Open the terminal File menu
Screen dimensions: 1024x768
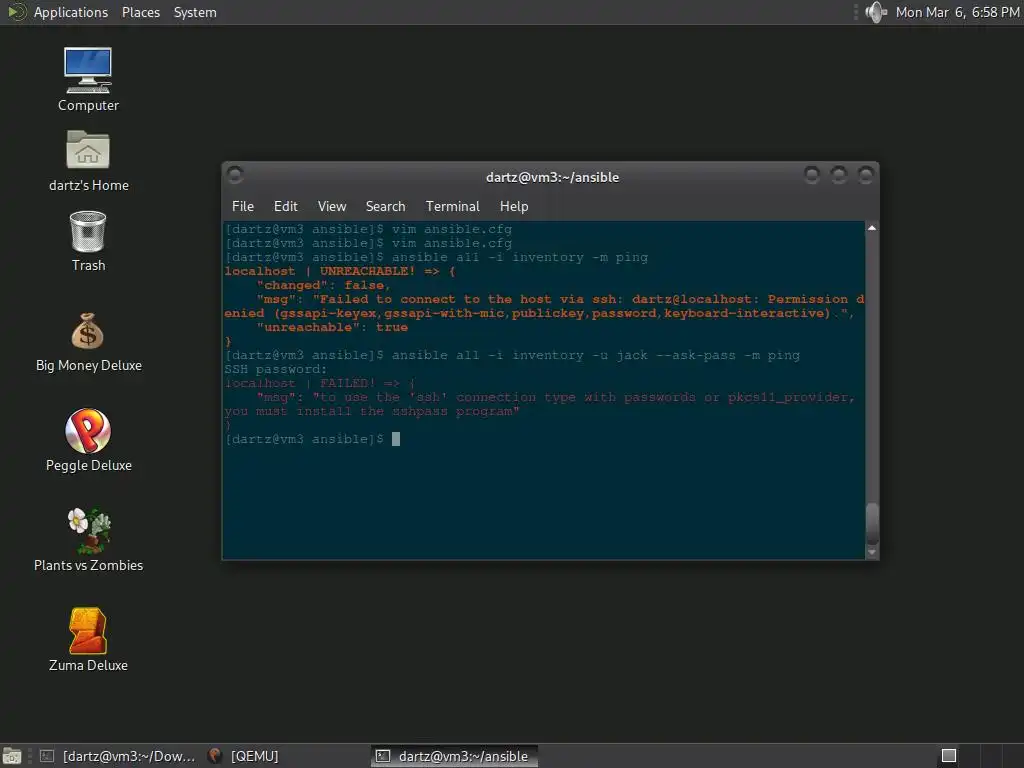coord(243,206)
